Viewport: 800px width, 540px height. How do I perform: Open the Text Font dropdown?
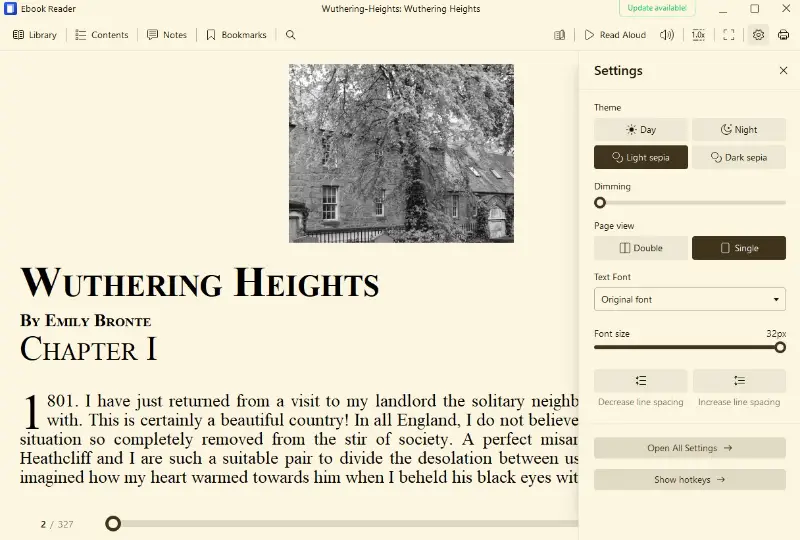689,300
